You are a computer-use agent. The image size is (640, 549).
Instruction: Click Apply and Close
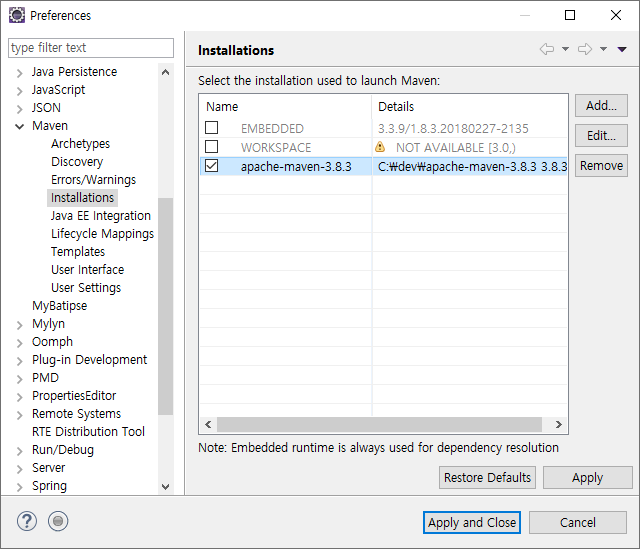[472, 522]
